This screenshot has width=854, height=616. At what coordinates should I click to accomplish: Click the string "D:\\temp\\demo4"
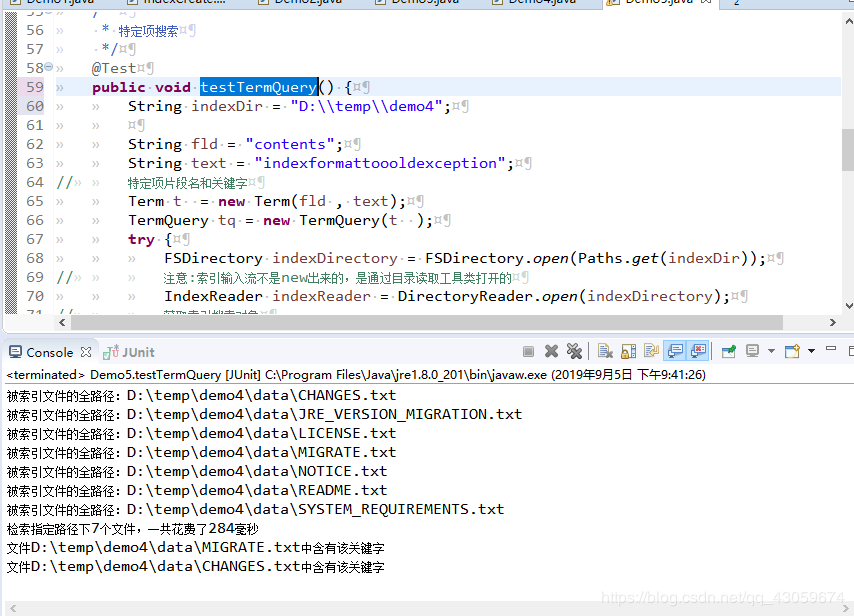pos(367,106)
